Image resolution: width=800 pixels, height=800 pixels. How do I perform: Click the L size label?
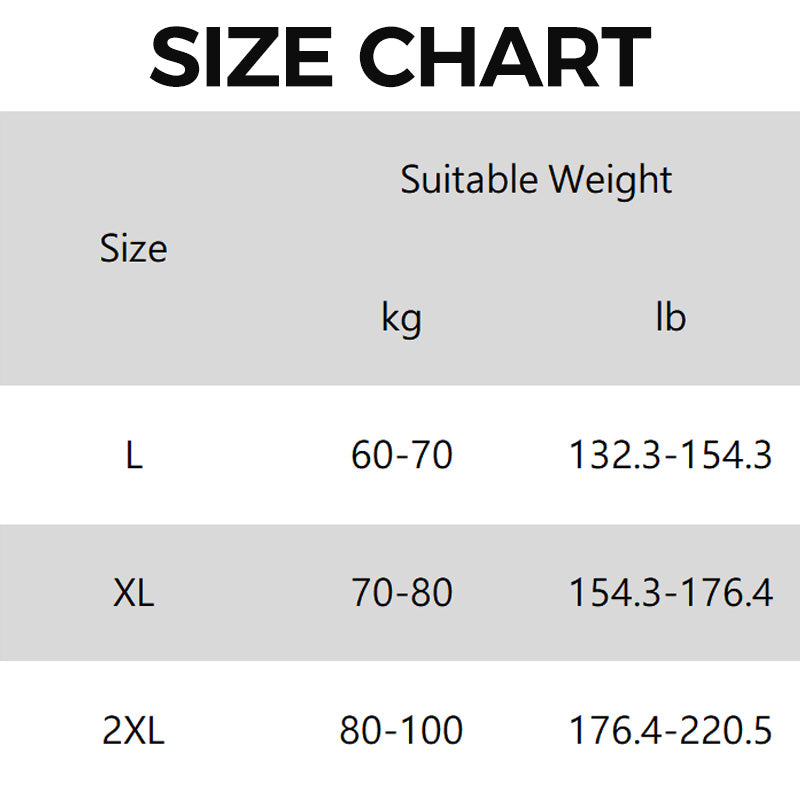[x=134, y=456]
